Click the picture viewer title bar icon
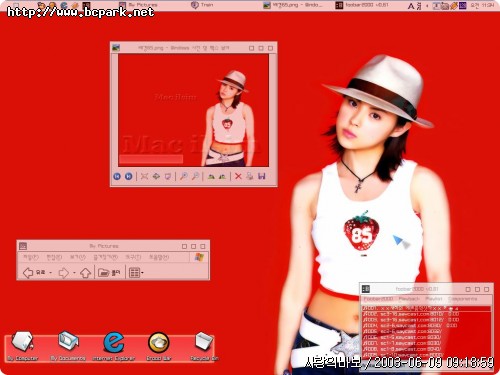Image resolution: width=500 pixels, height=375 pixels. (x=116, y=48)
